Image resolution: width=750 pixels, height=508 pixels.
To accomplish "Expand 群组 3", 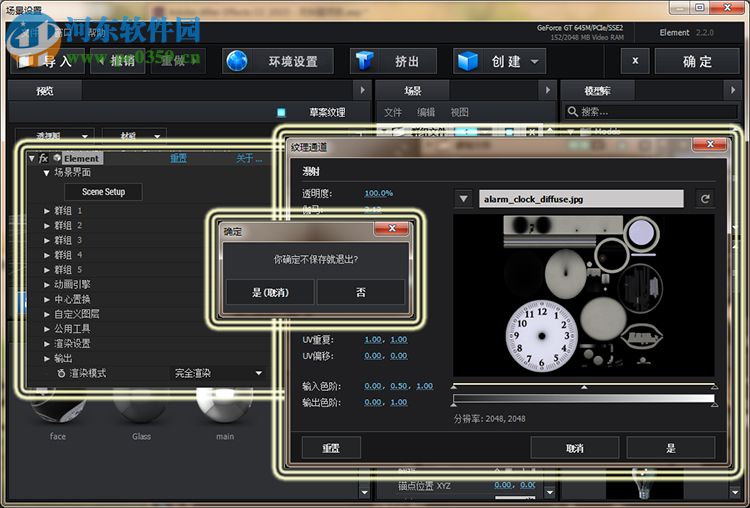I will (x=46, y=240).
